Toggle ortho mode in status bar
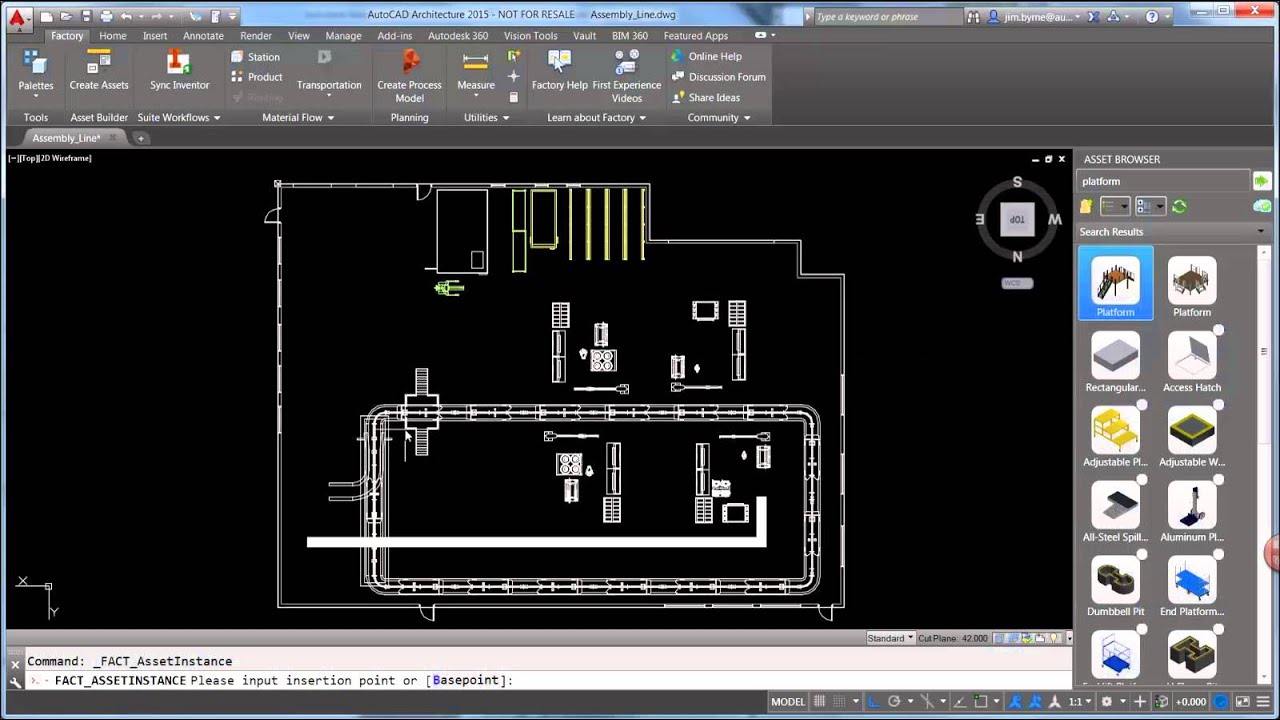 click(873, 701)
